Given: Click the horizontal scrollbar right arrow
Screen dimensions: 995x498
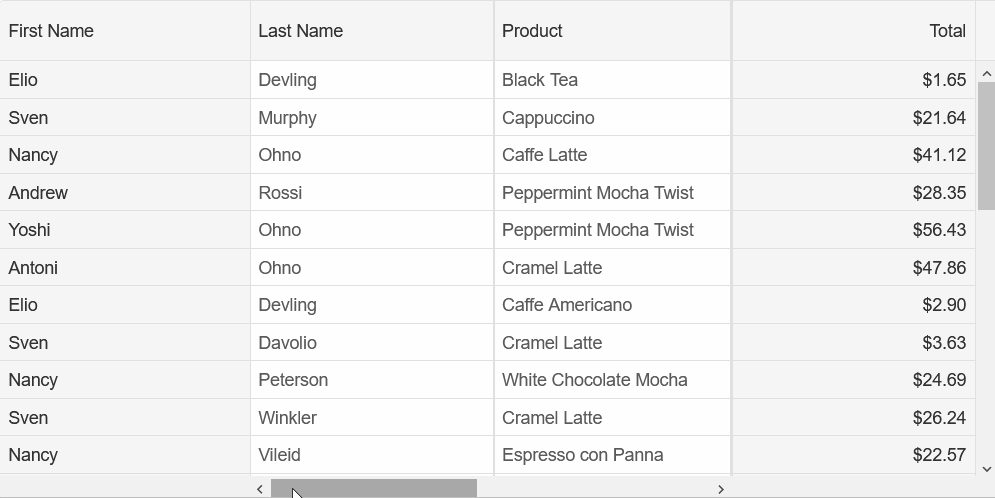Looking at the screenshot, I should click(x=721, y=488).
